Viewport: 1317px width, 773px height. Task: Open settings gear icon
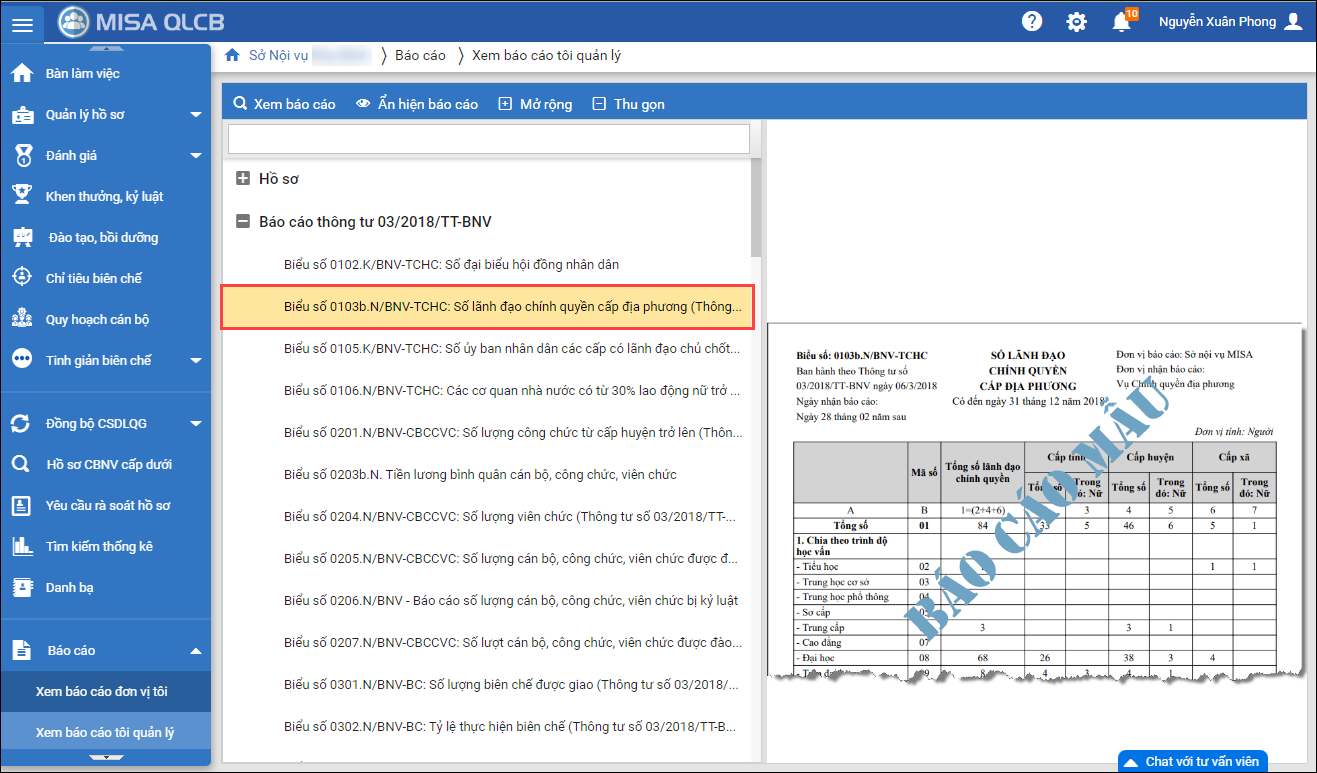[1076, 22]
